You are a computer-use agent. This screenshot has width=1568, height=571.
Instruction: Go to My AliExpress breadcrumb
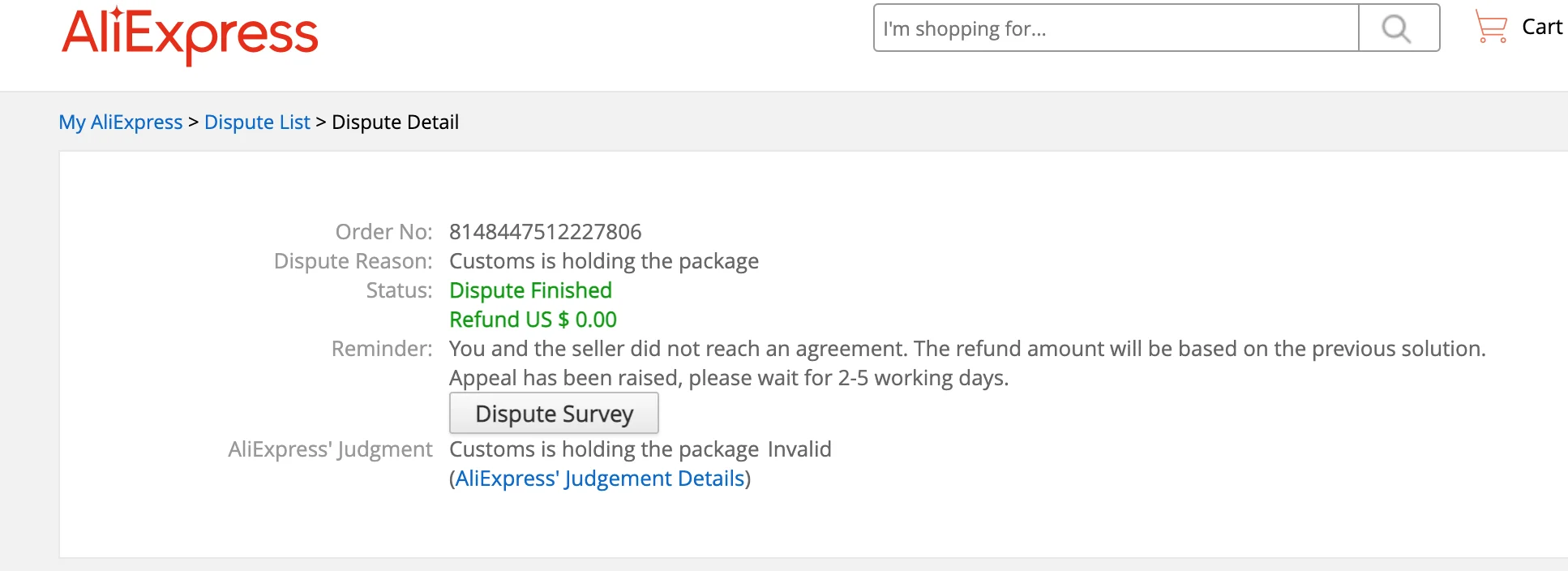[121, 122]
